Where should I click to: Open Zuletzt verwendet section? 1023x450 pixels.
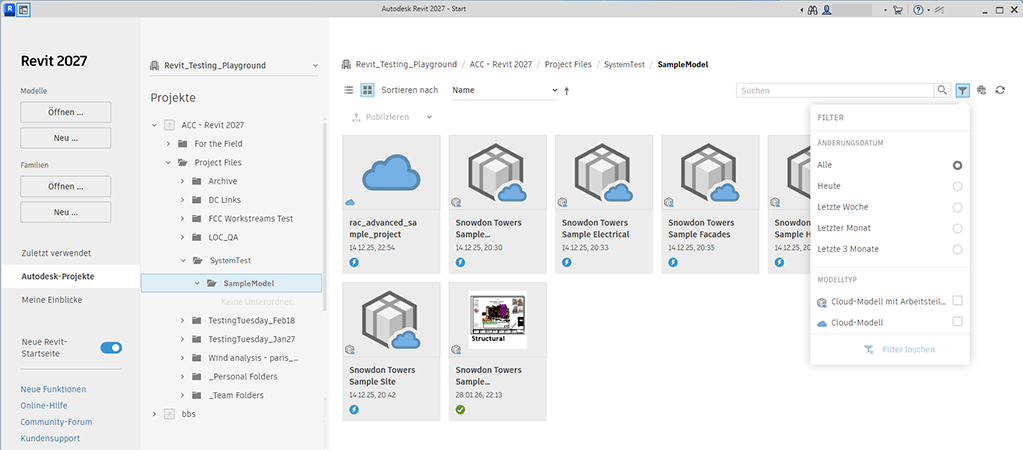pos(55,252)
